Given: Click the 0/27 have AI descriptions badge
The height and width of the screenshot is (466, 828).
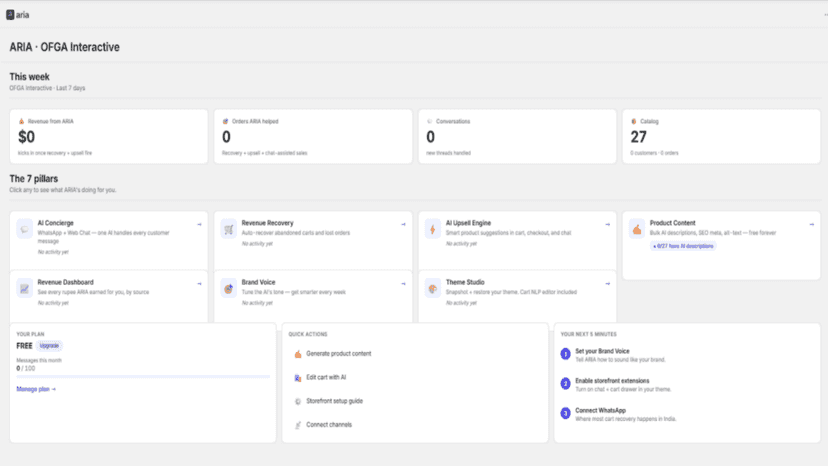Looking at the screenshot, I should 683,246.
